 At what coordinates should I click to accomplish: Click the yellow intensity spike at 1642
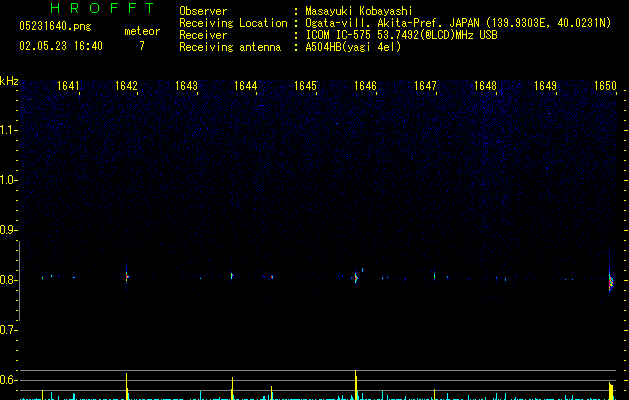tap(127, 386)
